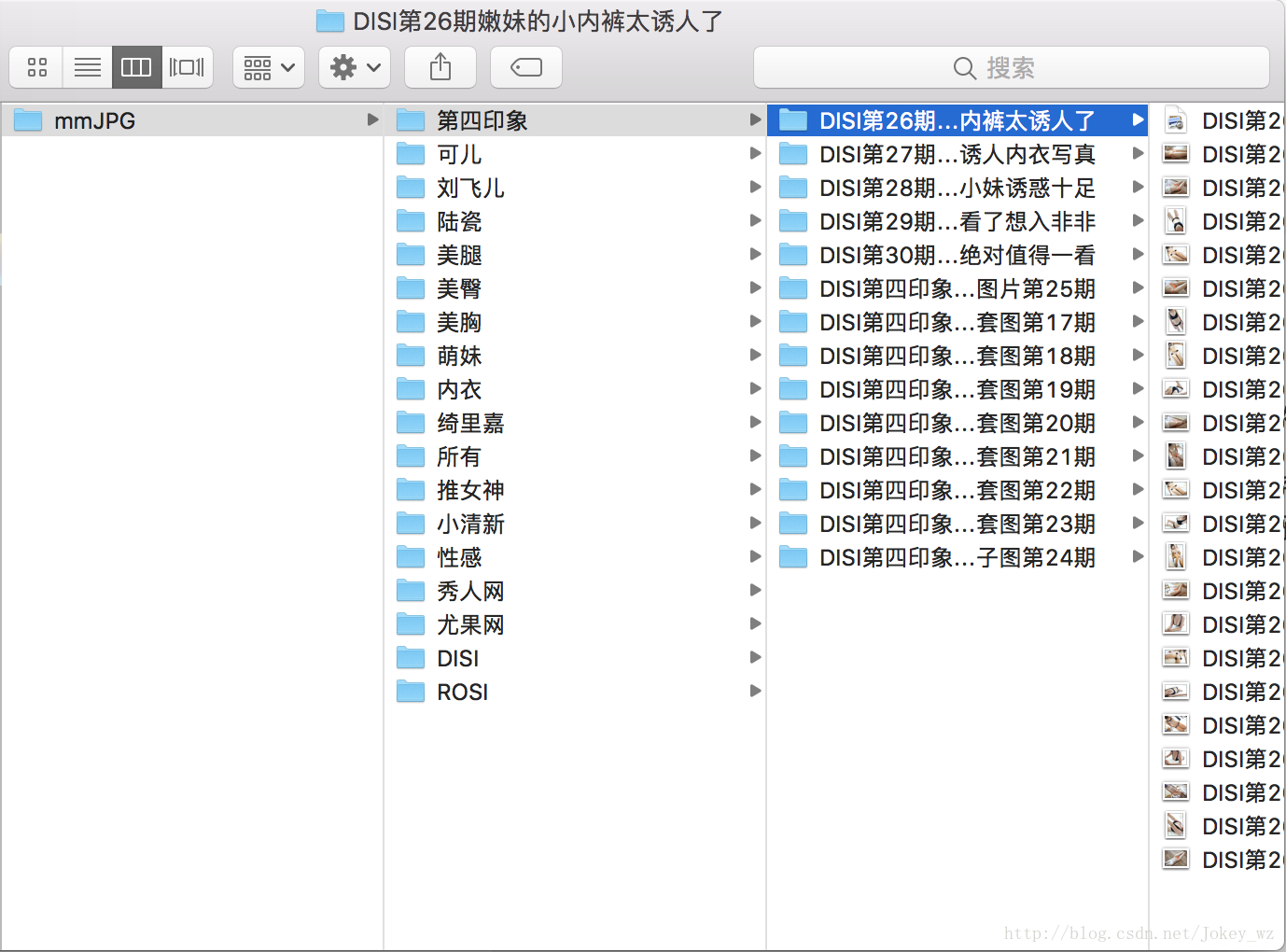
Task: Open the DISI第27期 folder
Action: (x=957, y=153)
